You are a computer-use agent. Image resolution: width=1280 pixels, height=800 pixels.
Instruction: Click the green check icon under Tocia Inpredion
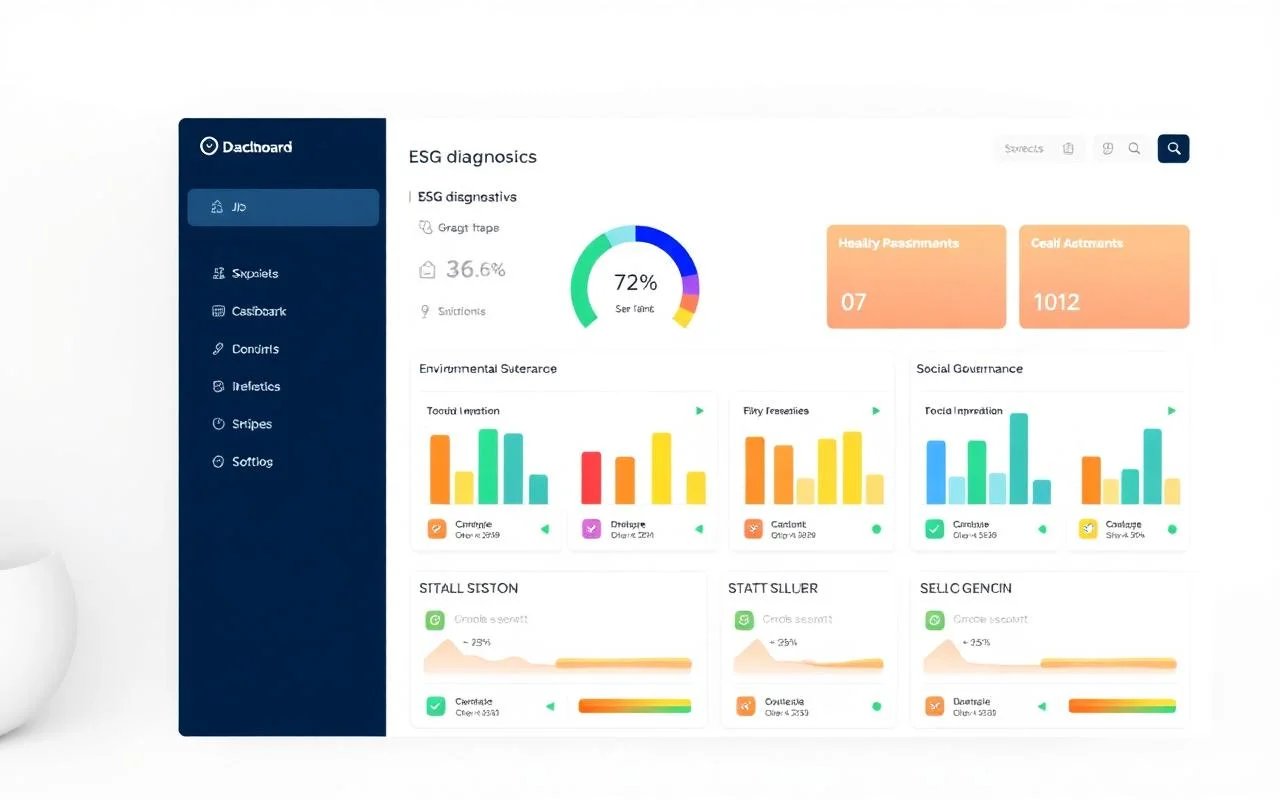pyautogui.click(x=935, y=529)
